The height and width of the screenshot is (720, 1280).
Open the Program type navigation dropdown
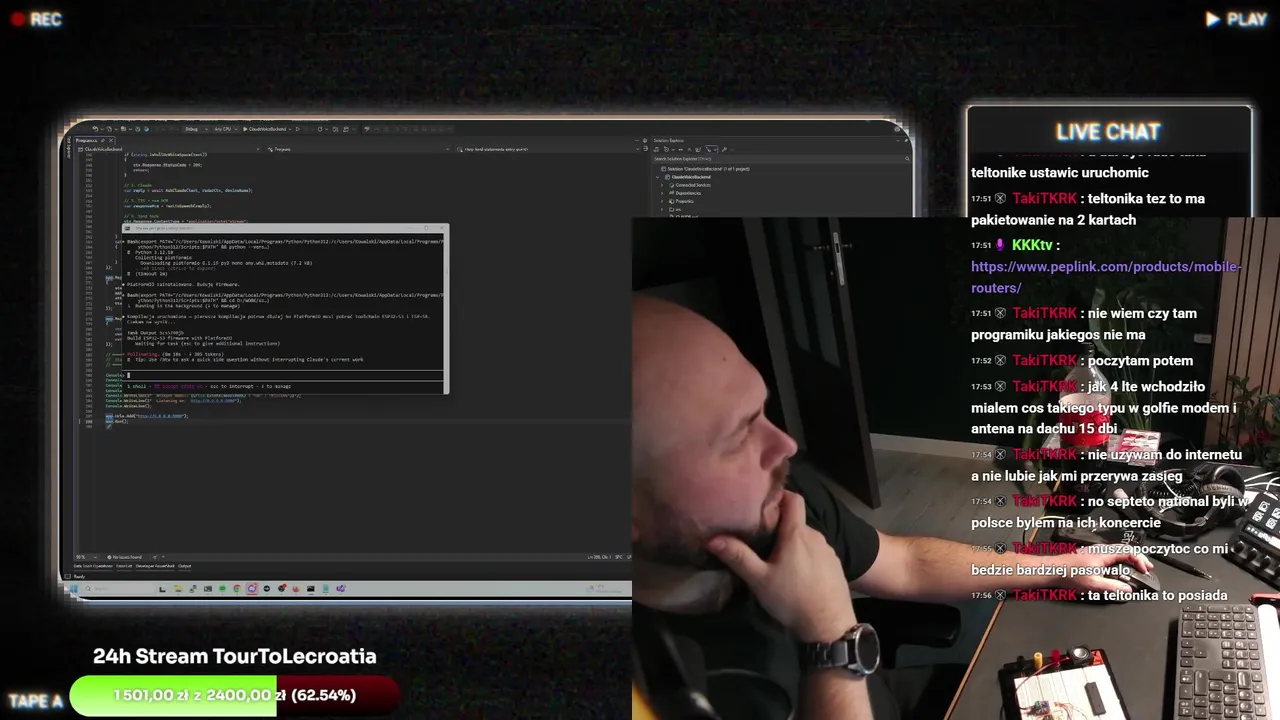point(358,149)
